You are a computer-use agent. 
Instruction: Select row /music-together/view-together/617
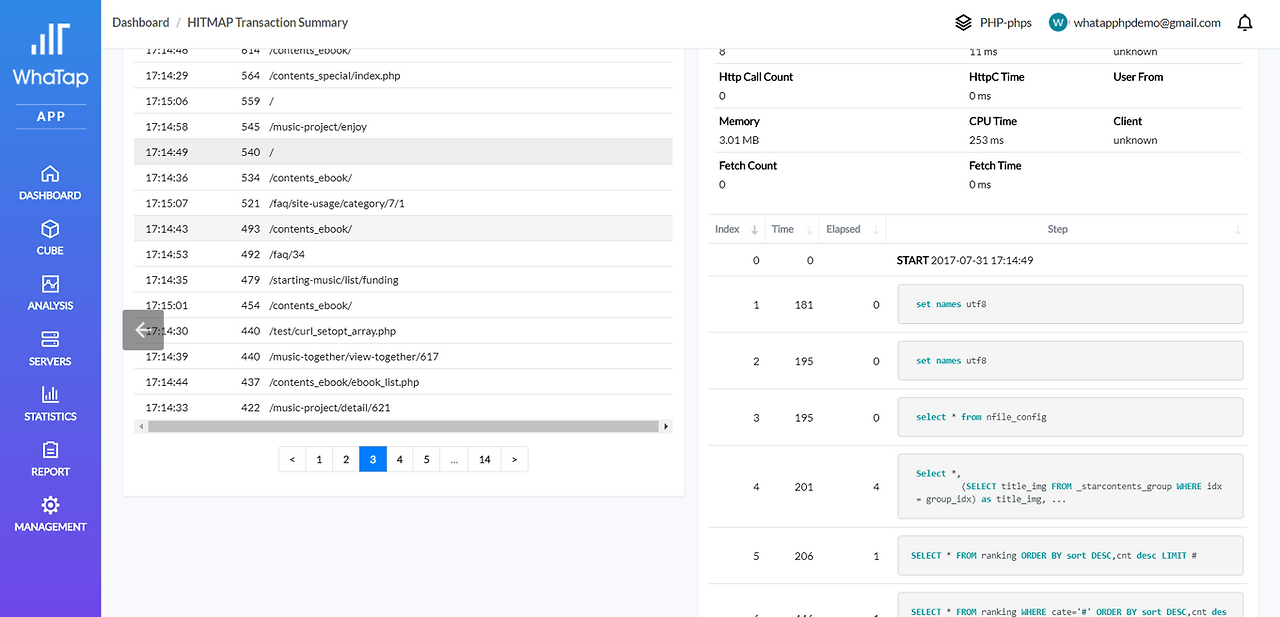(403, 356)
